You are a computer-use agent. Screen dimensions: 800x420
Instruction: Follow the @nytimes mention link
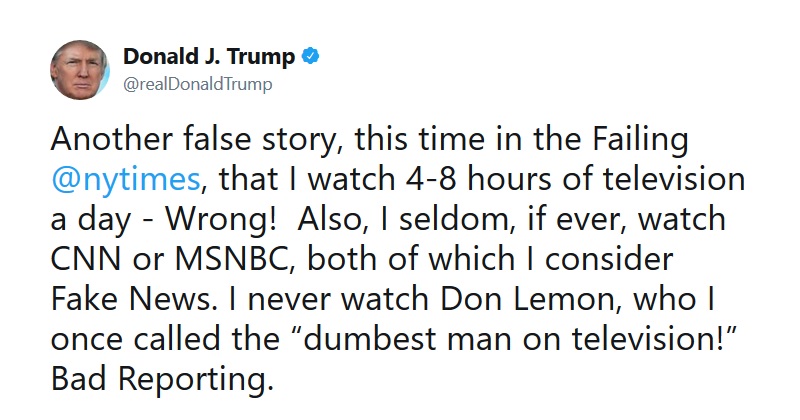tap(126, 180)
